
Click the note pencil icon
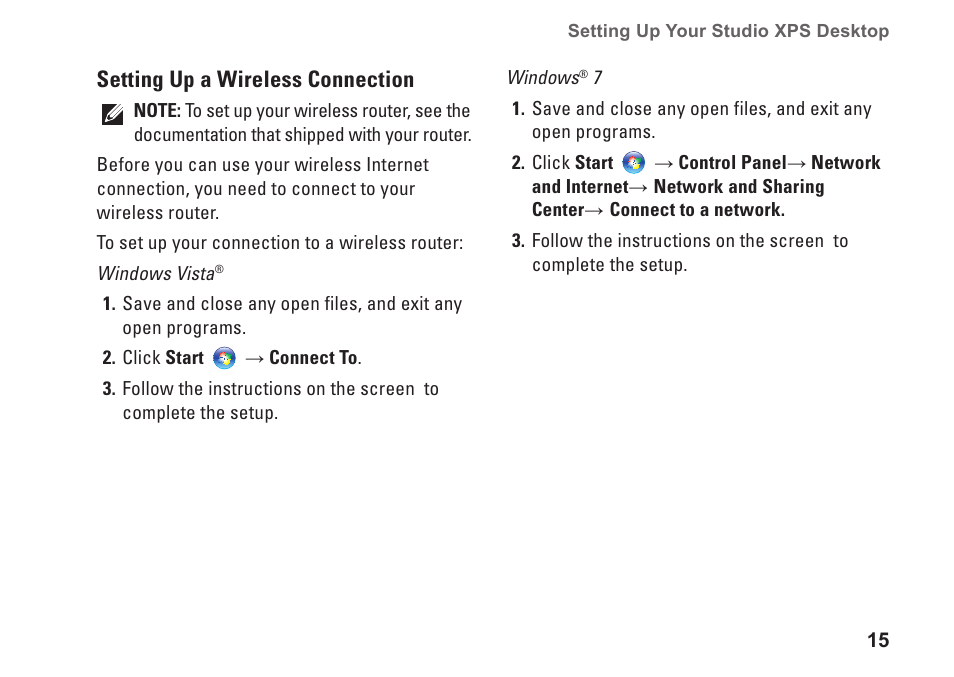[113, 114]
